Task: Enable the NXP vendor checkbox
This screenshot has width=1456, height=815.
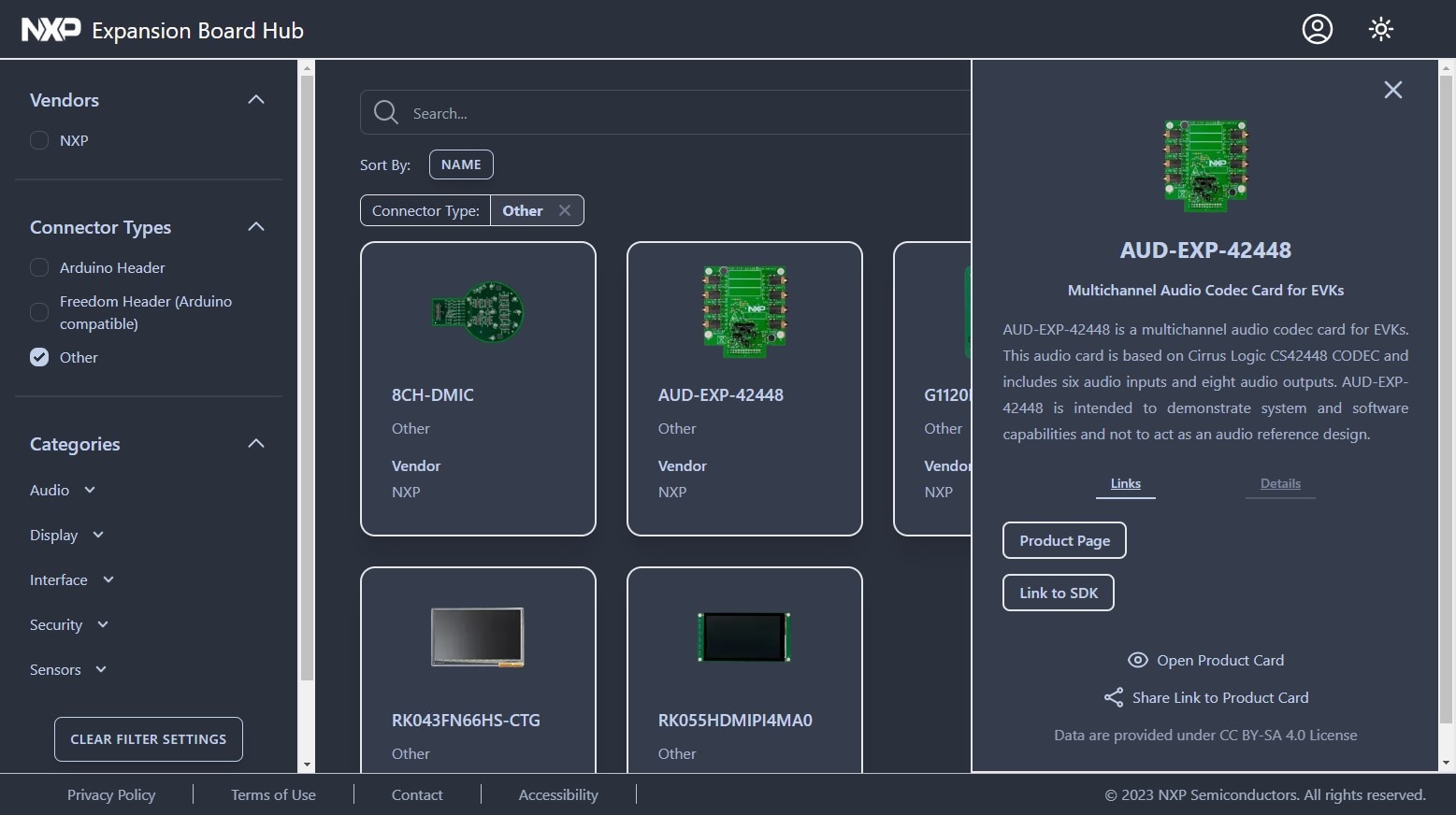Action: [39, 140]
